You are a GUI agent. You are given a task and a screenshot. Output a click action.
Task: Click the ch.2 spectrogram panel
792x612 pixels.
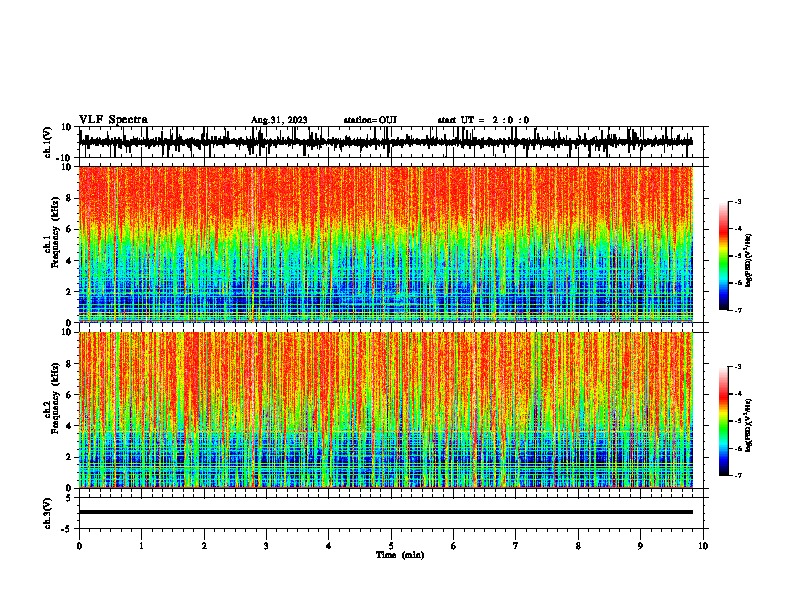point(386,410)
